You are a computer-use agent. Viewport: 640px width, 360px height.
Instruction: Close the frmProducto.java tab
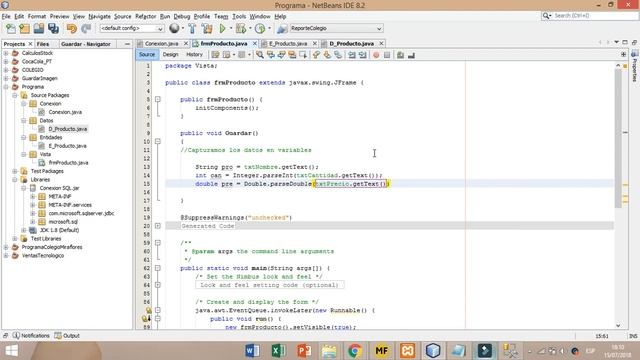tap(255, 43)
